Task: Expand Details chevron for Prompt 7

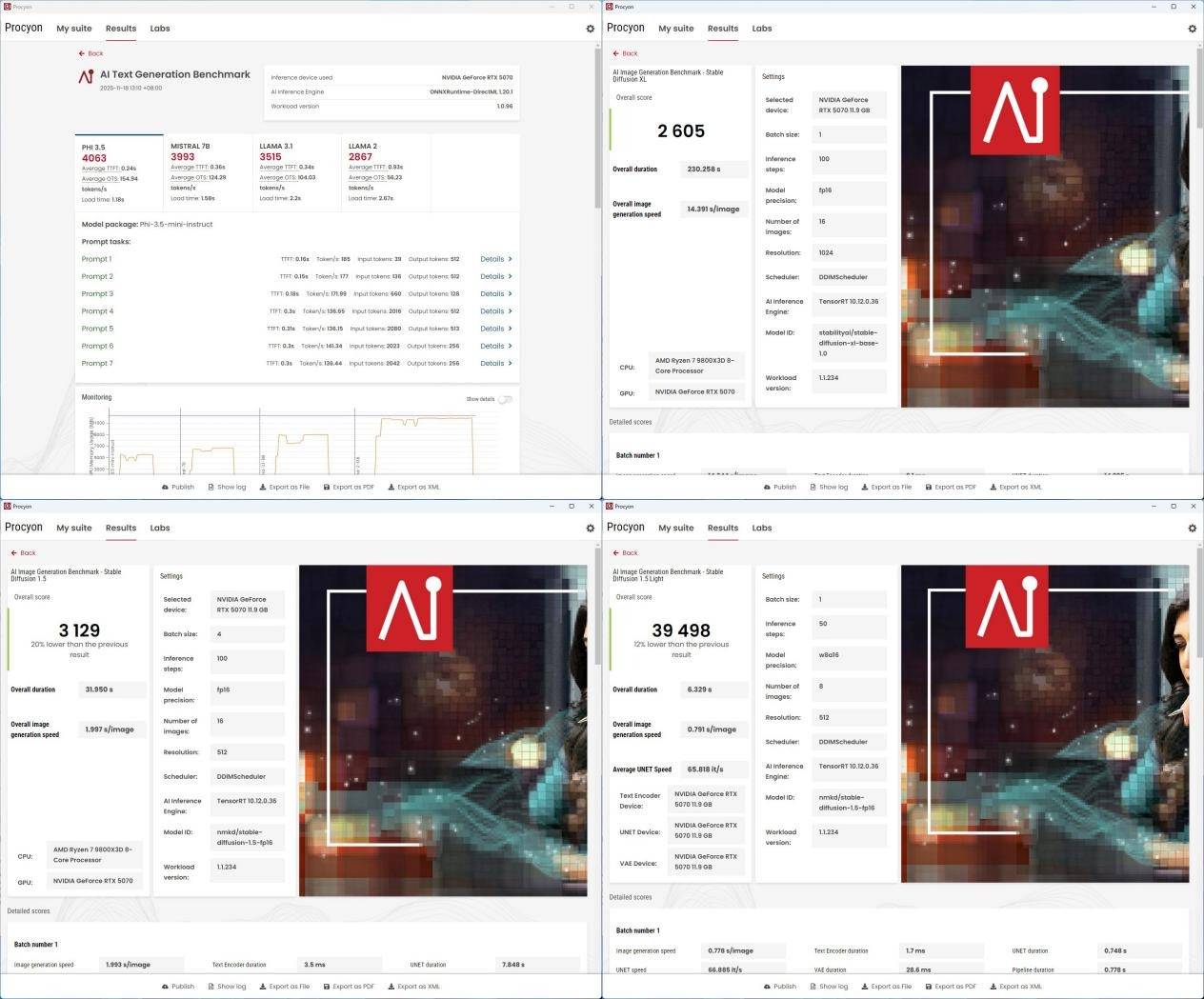Action: coord(496,363)
